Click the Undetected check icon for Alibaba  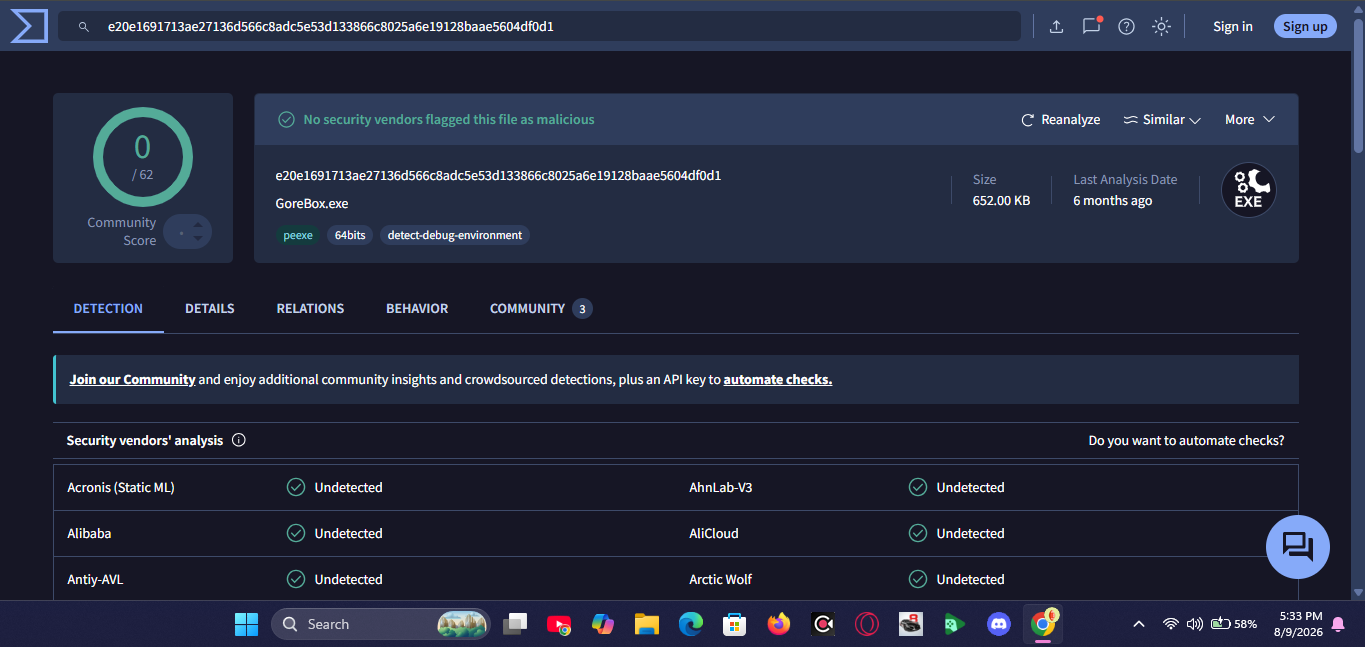pyautogui.click(x=296, y=534)
